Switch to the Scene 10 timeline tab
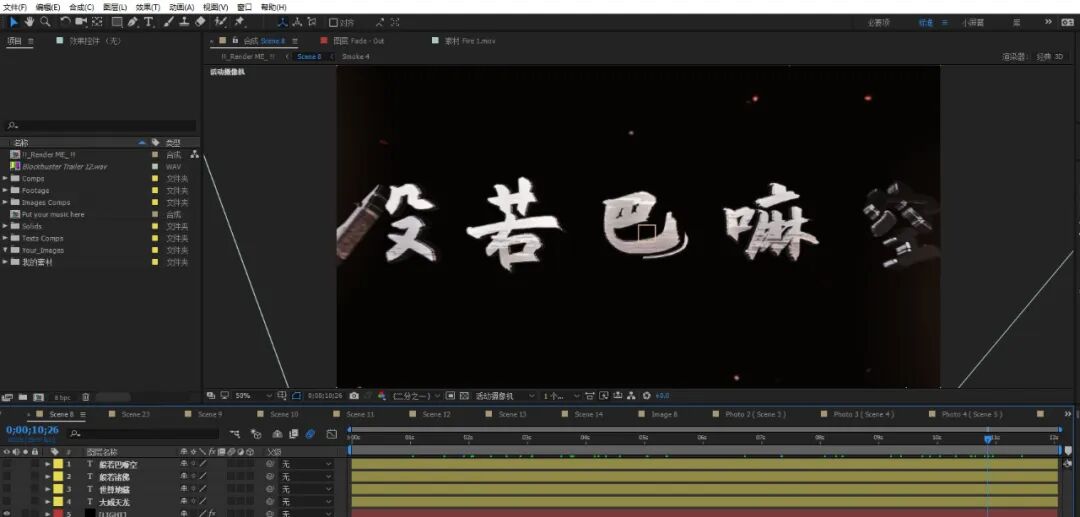Viewport: 1080px width, 517px height. 284,414
